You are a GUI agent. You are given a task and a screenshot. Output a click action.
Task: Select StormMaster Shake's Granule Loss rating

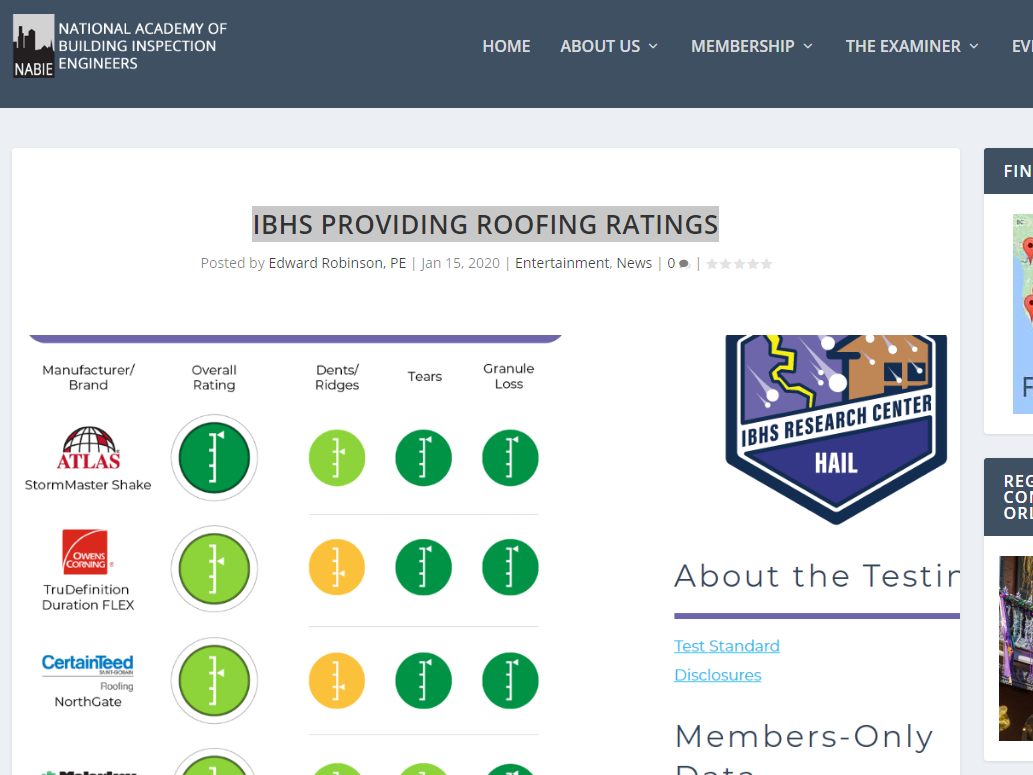pos(510,457)
